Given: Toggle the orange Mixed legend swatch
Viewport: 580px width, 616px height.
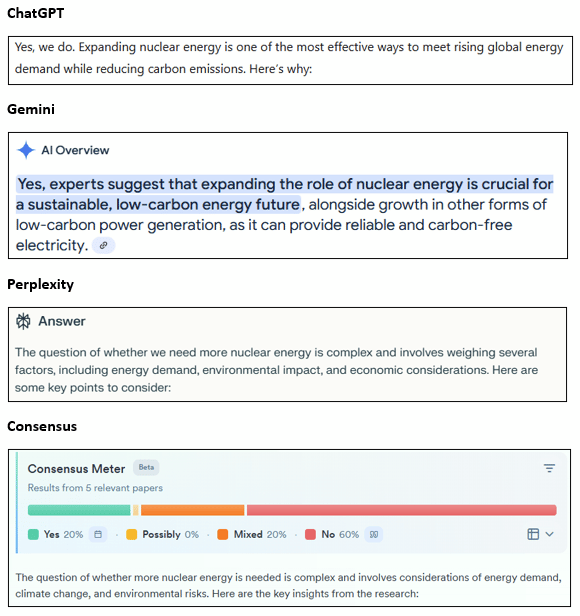Looking at the screenshot, I should coord(222,535).
